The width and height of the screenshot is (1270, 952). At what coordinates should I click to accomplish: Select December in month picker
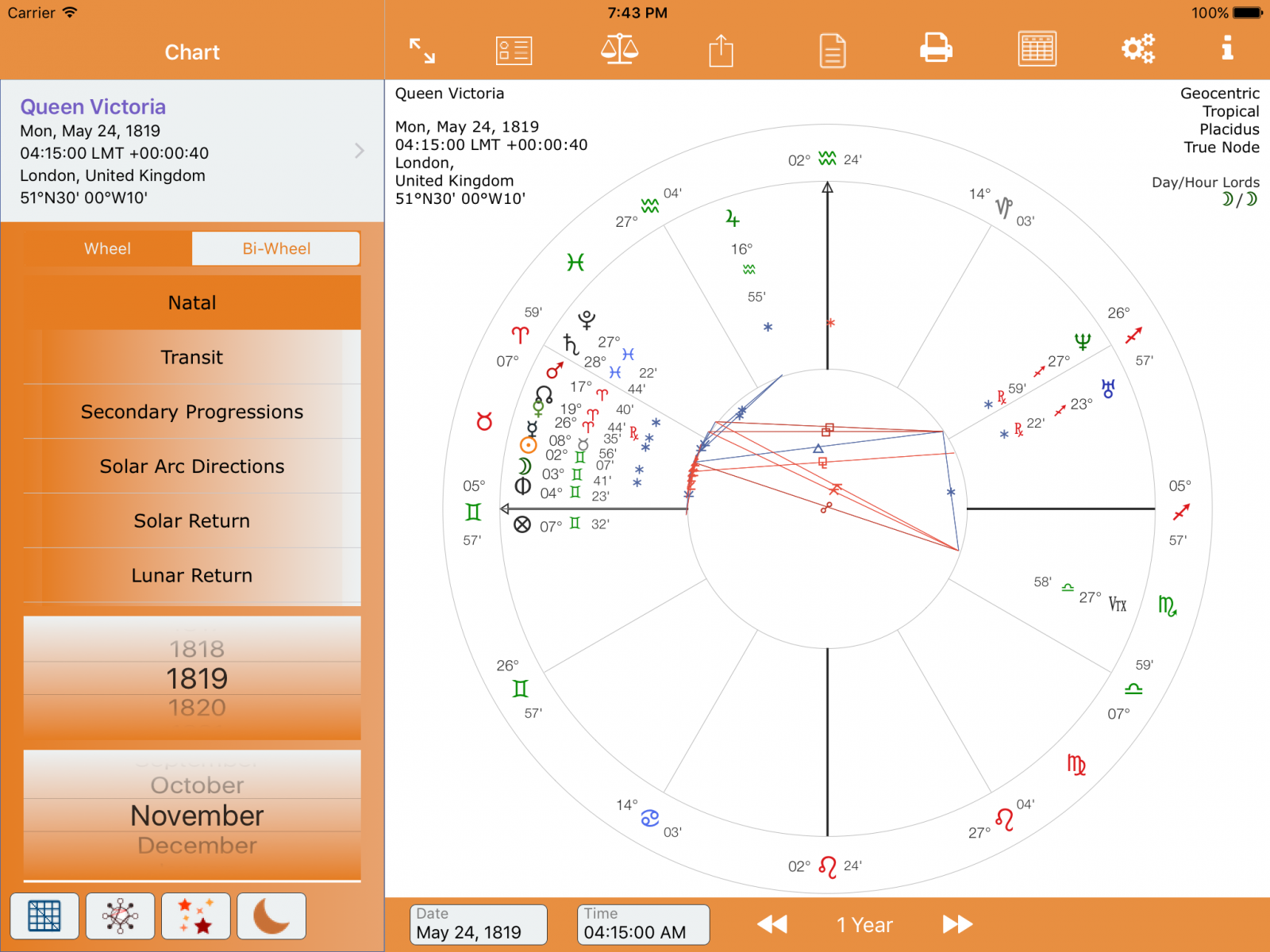[197, 846]
